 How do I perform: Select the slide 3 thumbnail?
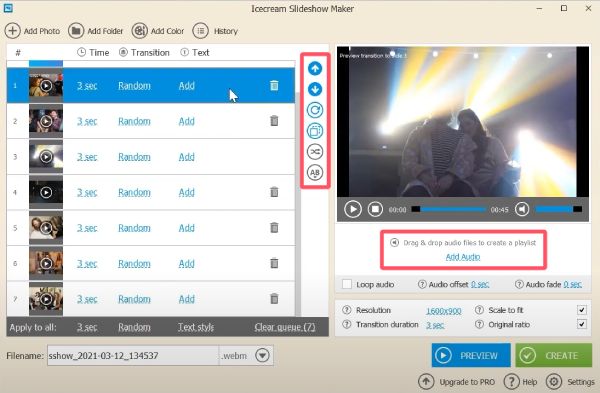click(x=46, y=157)
